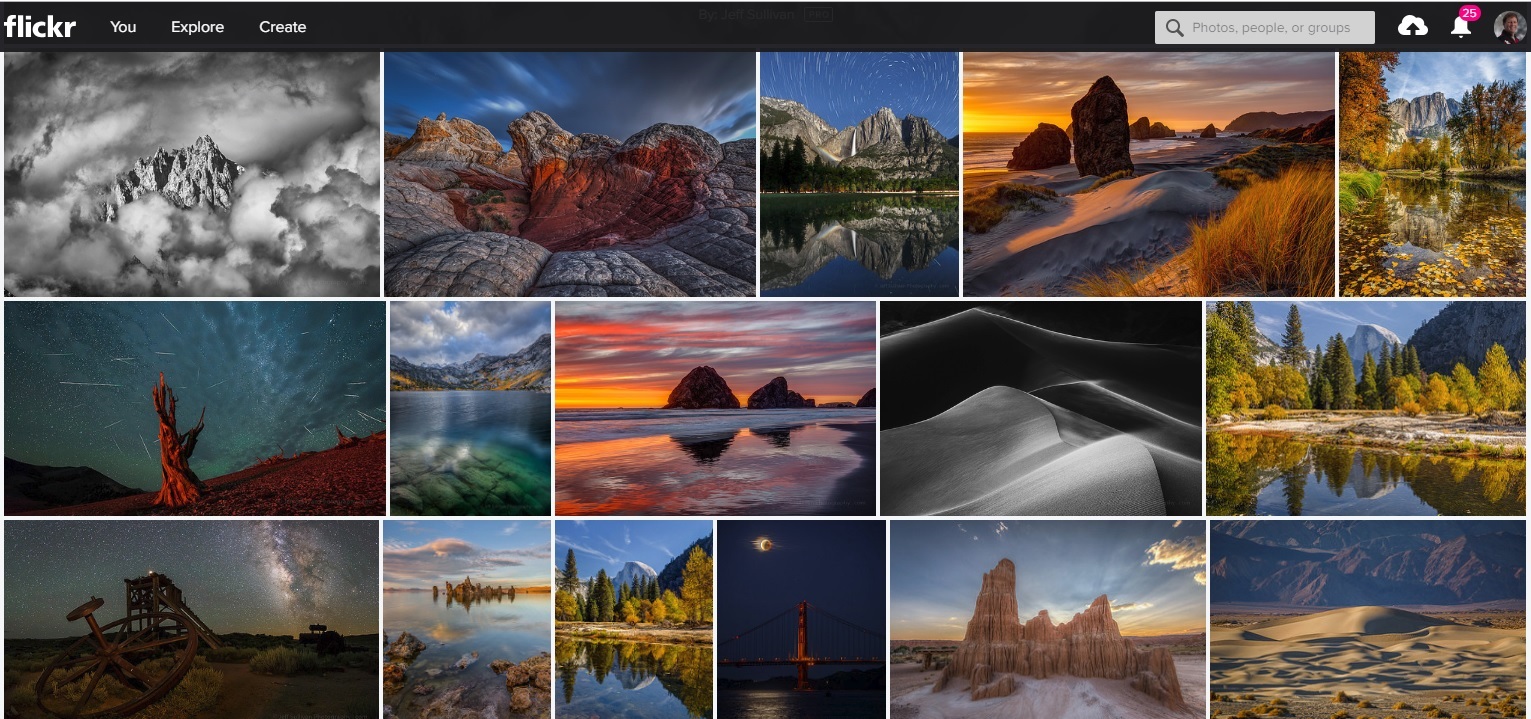This screenshot has height=719, width=1531.
Task: View the Golden Gate Bridge crescent moon photo
Action: click(x=800, y=618)
